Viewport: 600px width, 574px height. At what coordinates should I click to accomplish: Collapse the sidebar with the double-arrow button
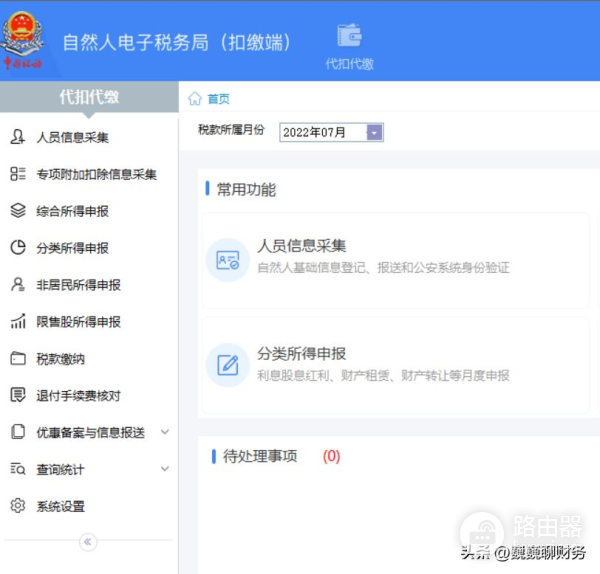coord(88,542)
